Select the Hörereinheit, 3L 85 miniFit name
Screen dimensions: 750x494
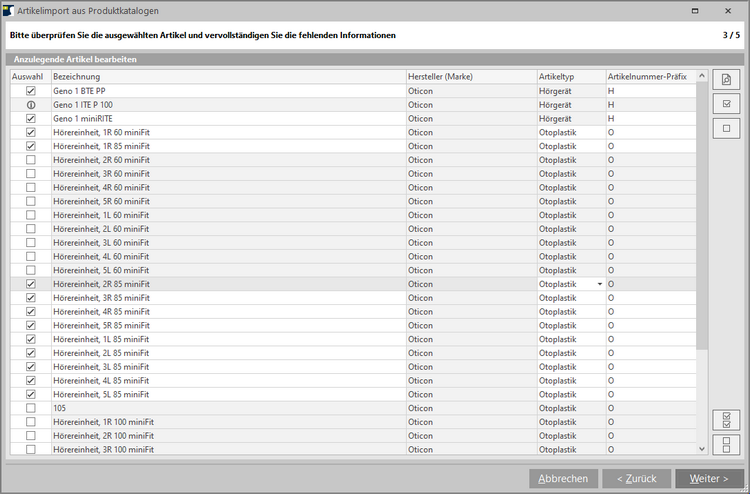click(229, 367)
